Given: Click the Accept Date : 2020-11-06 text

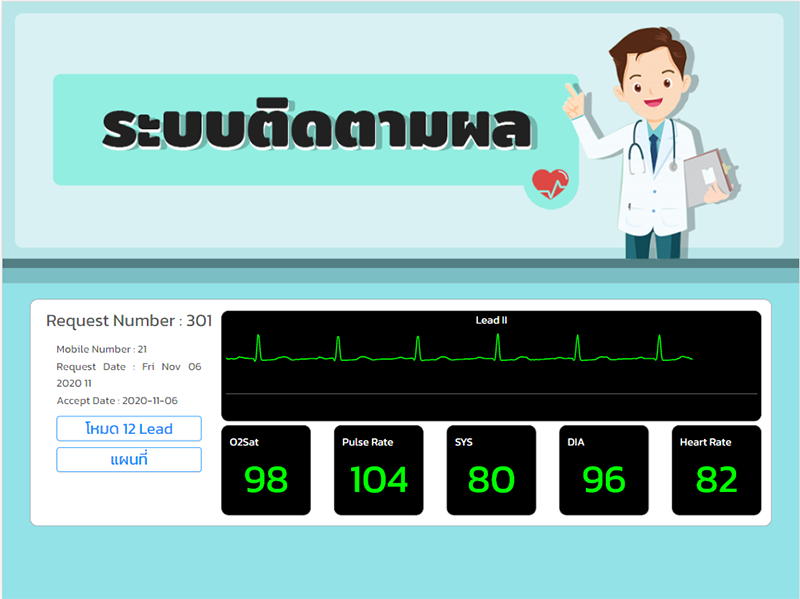Looking at the screenshot, I should [x=117, y=401].
